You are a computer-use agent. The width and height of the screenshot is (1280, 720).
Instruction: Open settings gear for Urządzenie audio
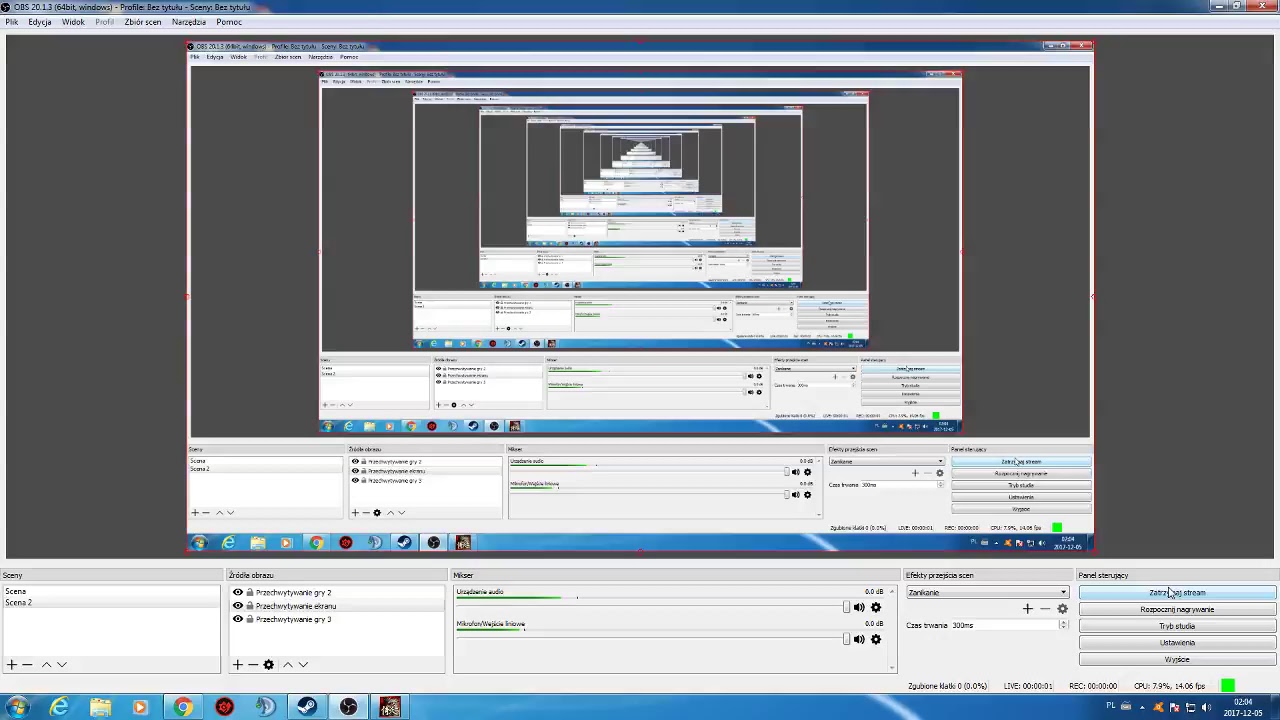(x=876, y=607)
